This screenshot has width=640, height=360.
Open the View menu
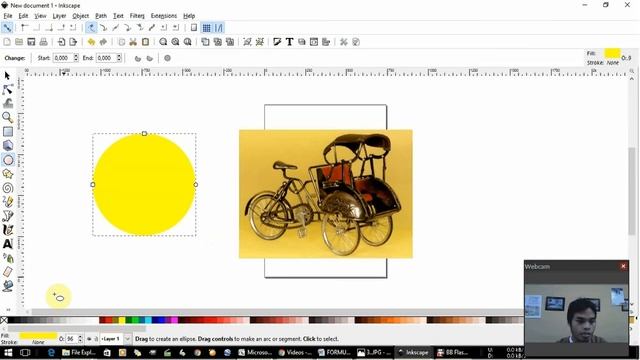[x=40, y=16]
